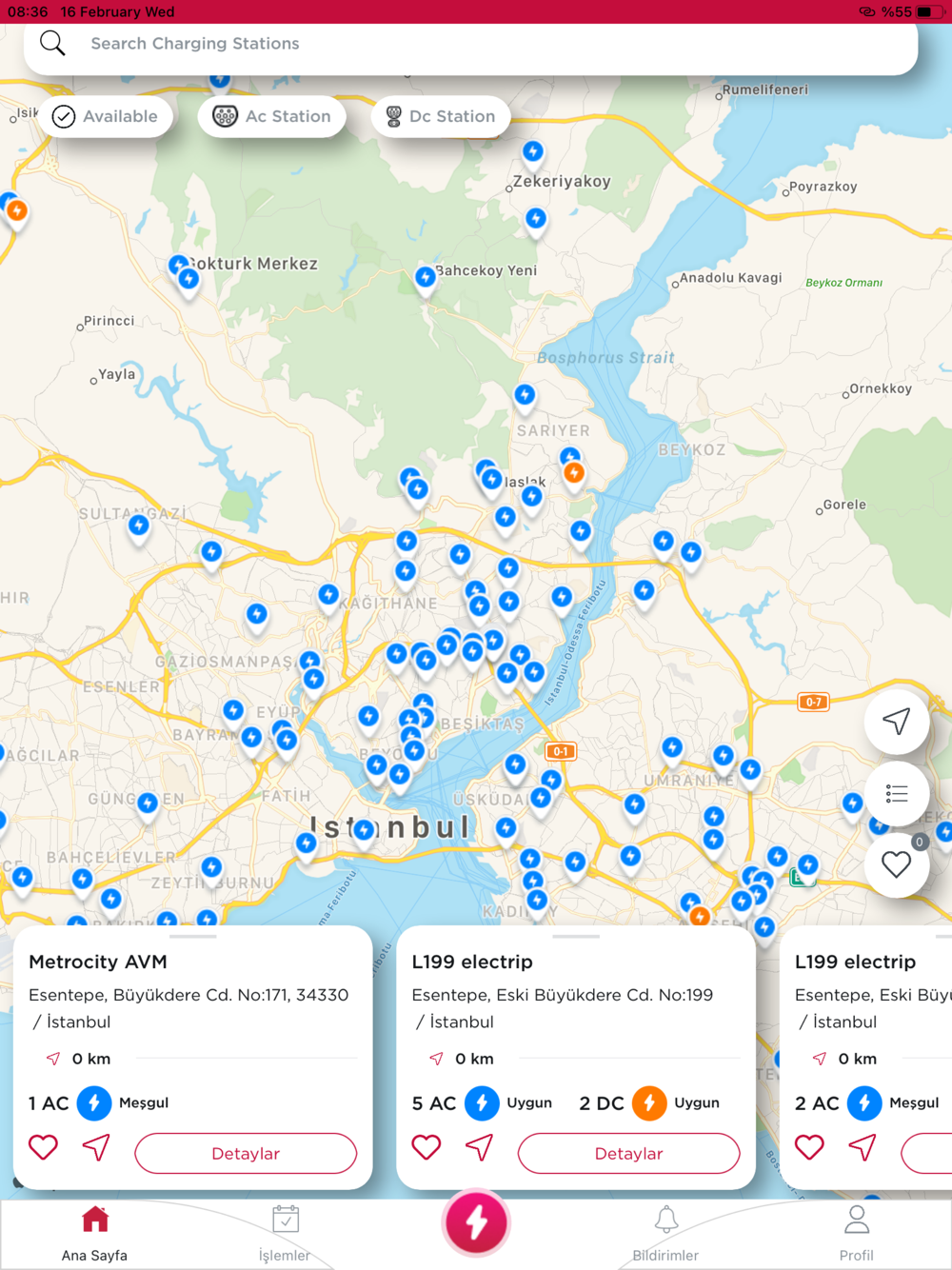Open Bildirimler notifications tab

[665, 1235]
